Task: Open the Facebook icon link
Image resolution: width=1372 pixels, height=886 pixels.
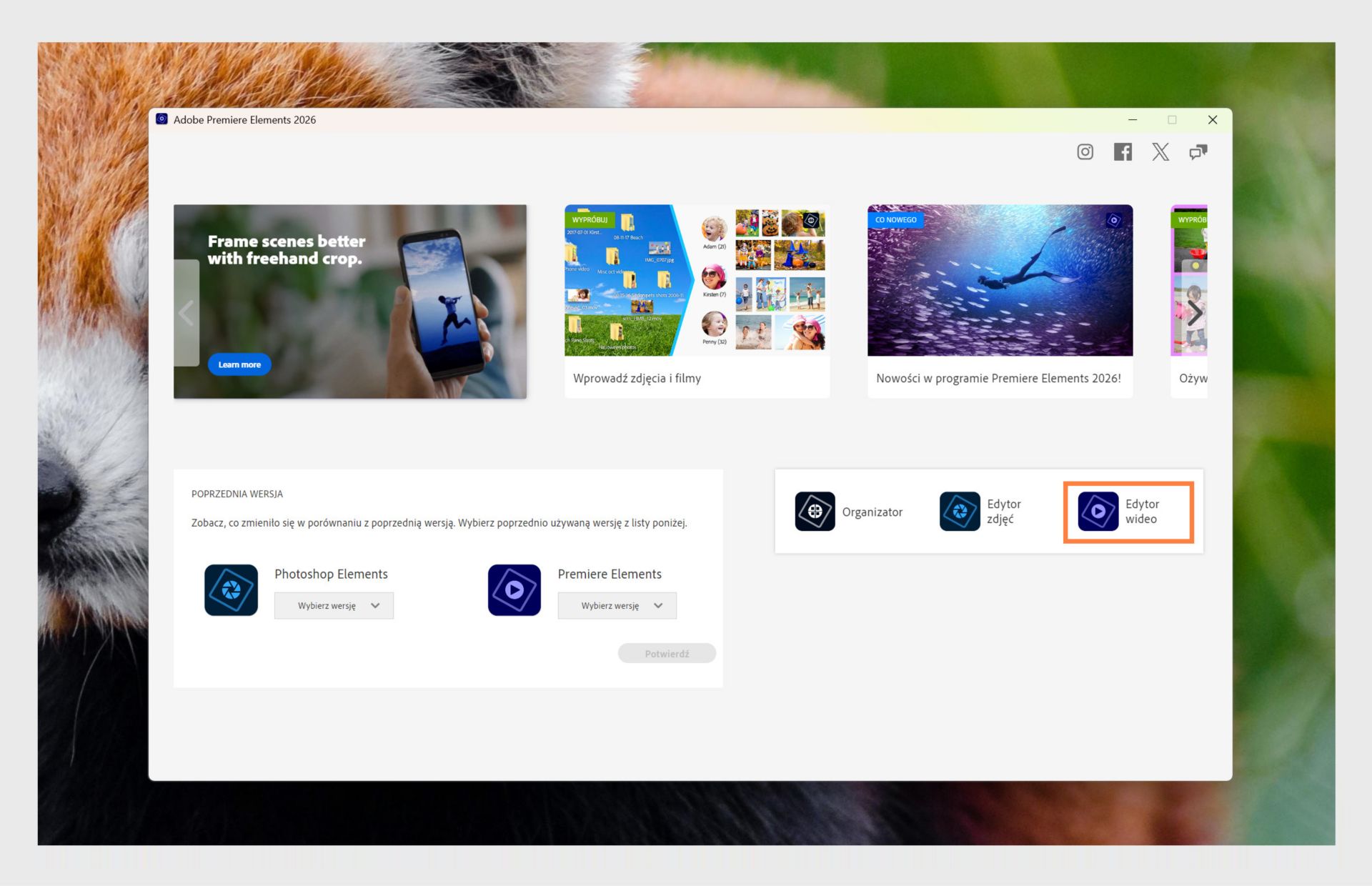Action: (1123, 151)
